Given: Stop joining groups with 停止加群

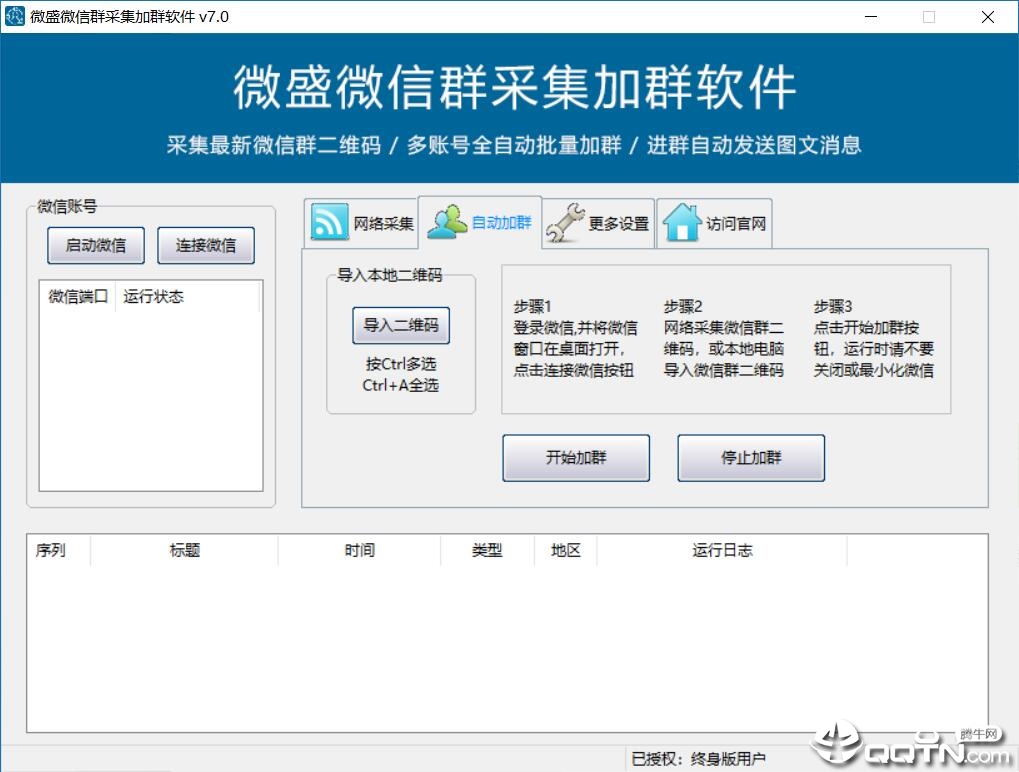Looking at the screenshot, I should coord(751,457).
